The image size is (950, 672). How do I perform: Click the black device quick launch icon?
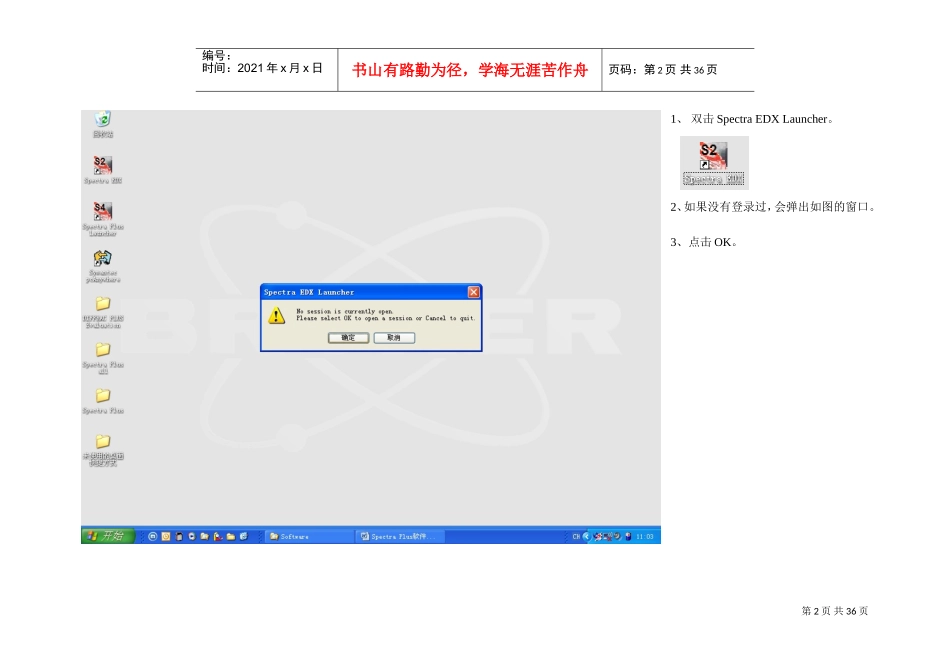179,536
